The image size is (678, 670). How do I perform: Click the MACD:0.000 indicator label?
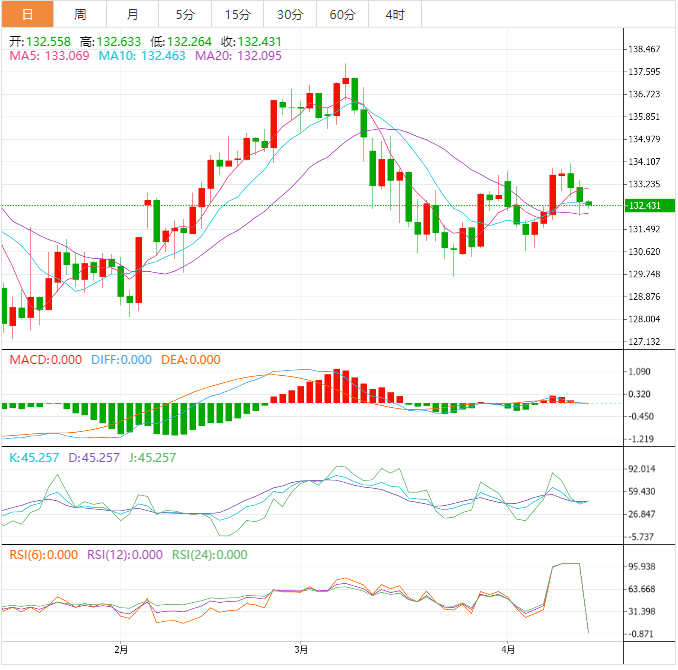(45, 360)
